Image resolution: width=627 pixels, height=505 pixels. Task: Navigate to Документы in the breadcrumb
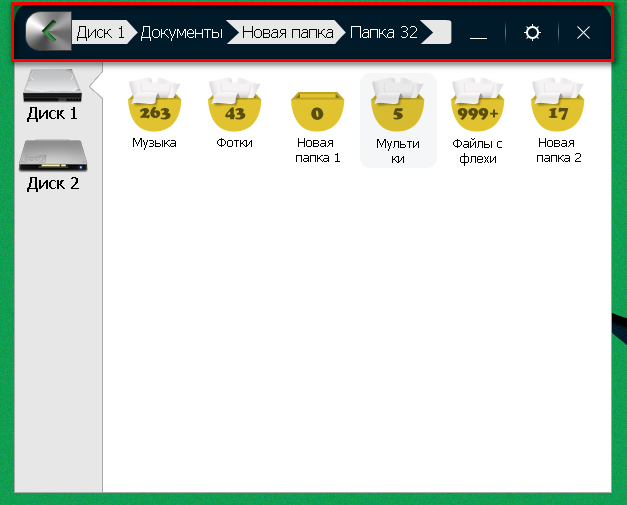point(181,33)
